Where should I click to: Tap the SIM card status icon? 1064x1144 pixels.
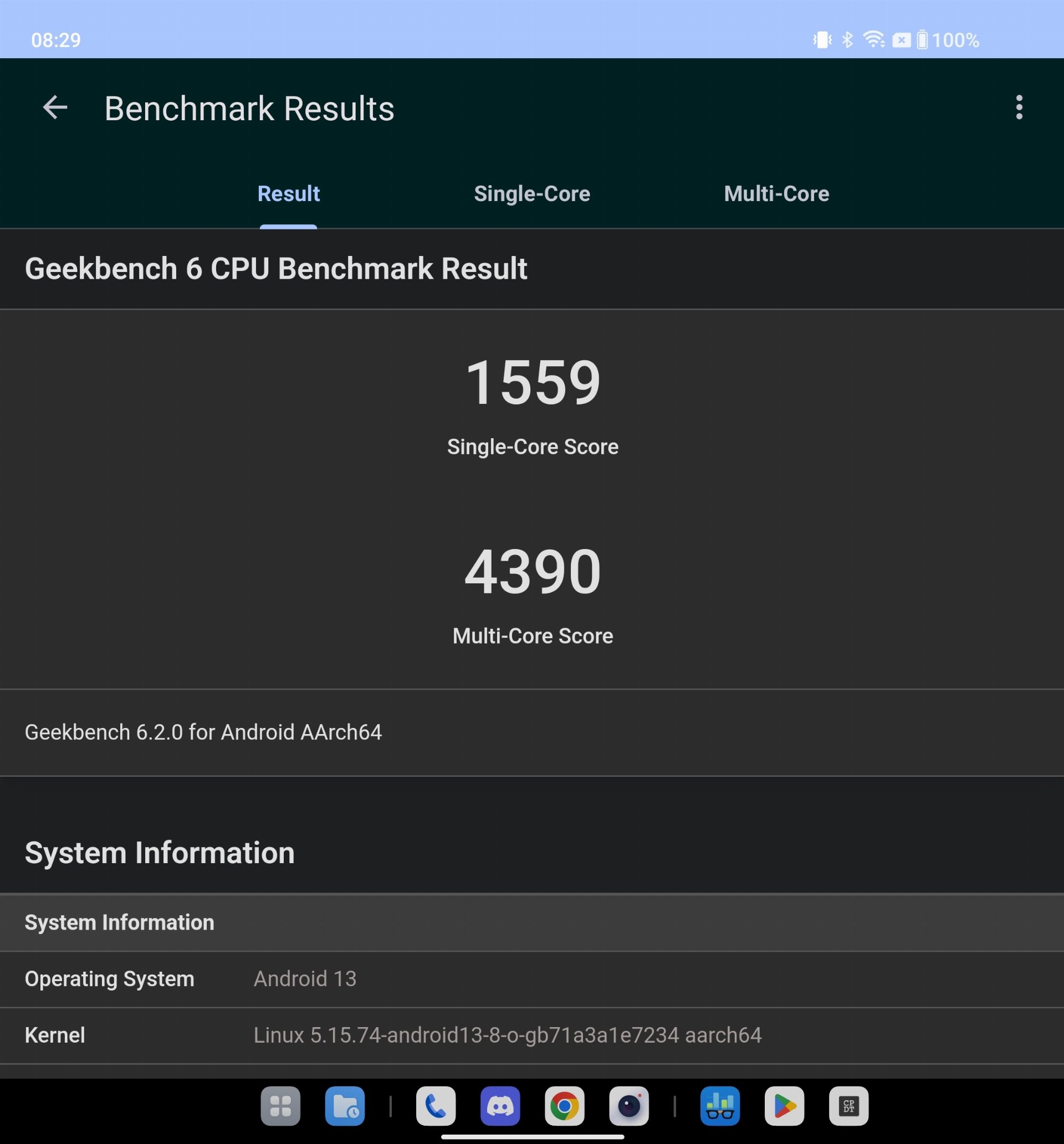click(x=902, y=40)
